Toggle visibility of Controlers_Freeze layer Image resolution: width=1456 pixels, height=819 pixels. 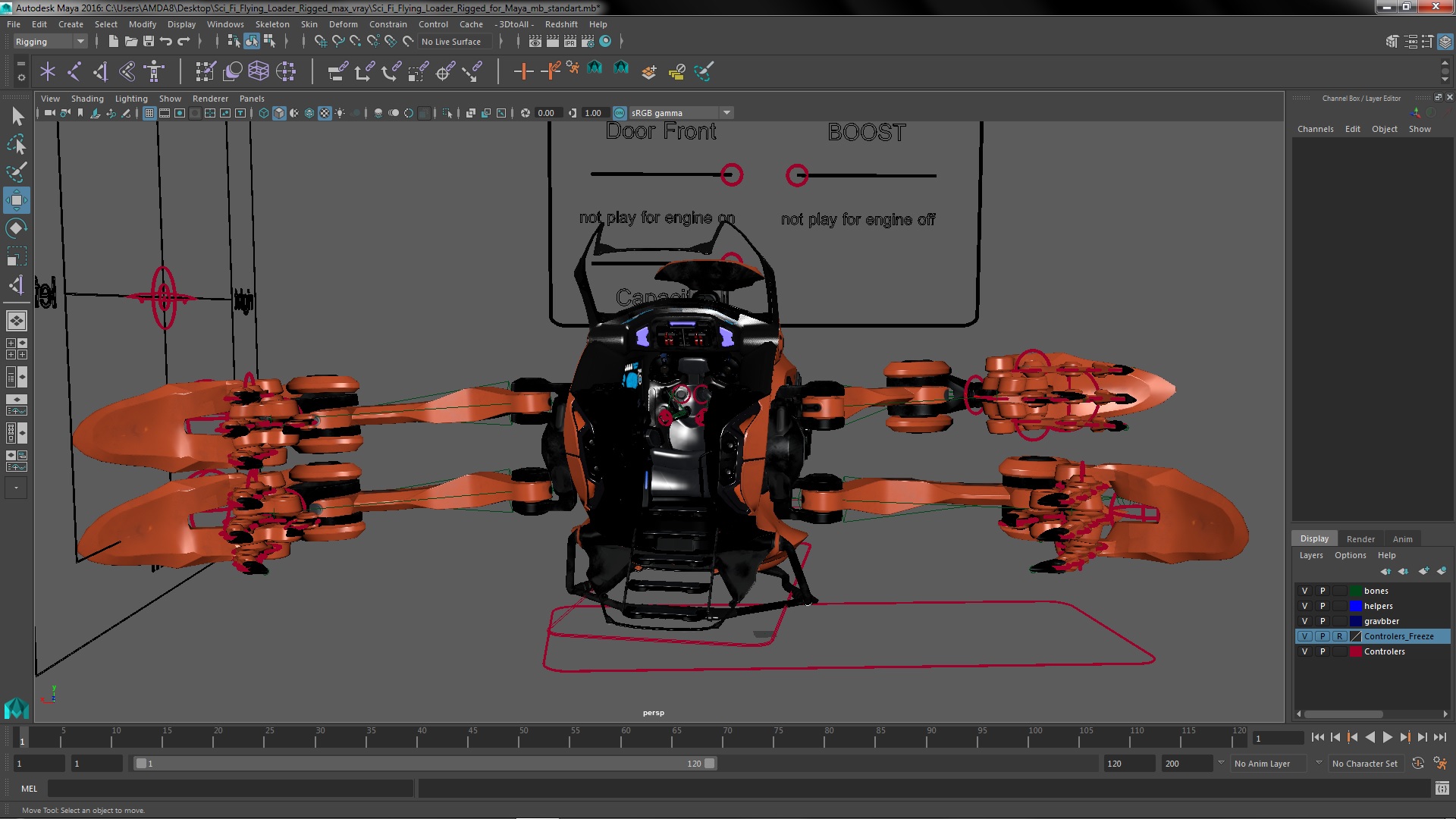1305,636
